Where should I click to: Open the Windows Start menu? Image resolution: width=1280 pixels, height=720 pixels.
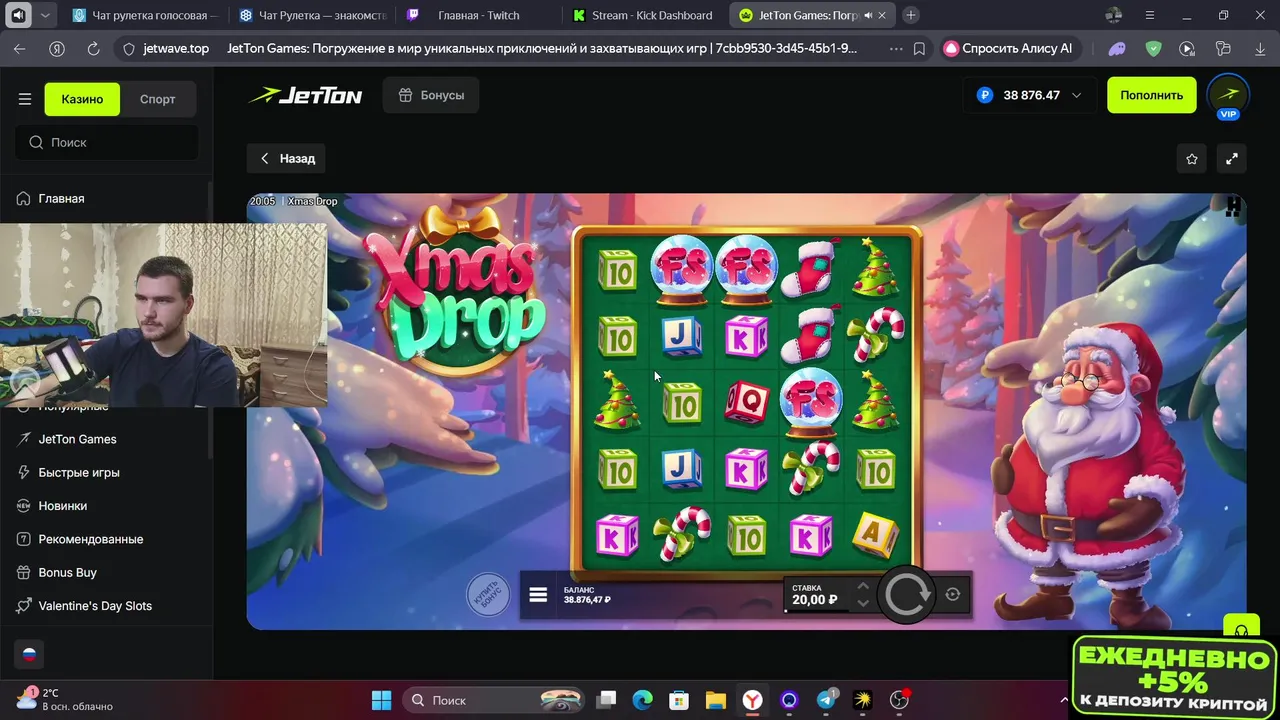tap(382, 700)
